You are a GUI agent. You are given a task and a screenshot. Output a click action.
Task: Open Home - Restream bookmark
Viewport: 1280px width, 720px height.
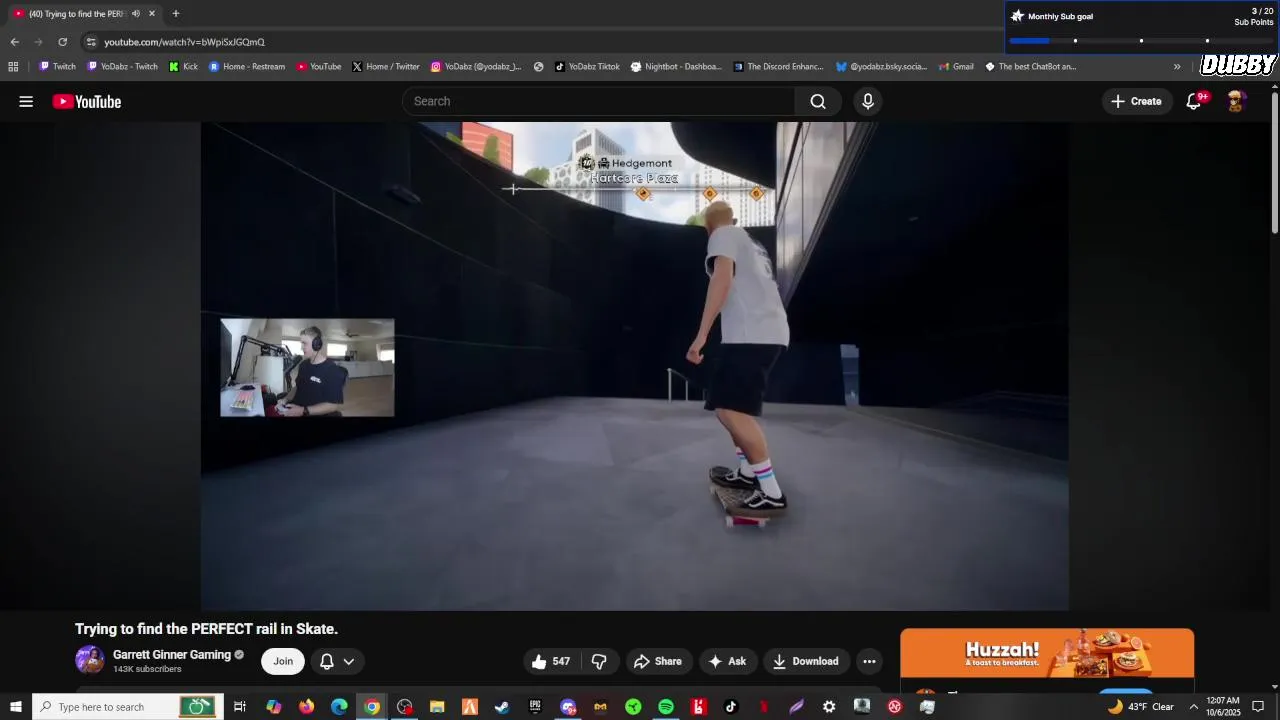pyautogui.click(x=247, y=67)
